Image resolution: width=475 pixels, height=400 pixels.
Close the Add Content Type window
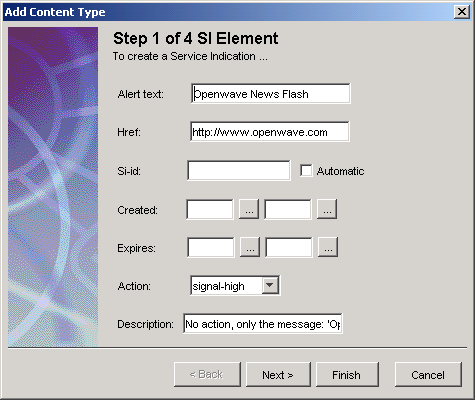(x=462, y=12)
